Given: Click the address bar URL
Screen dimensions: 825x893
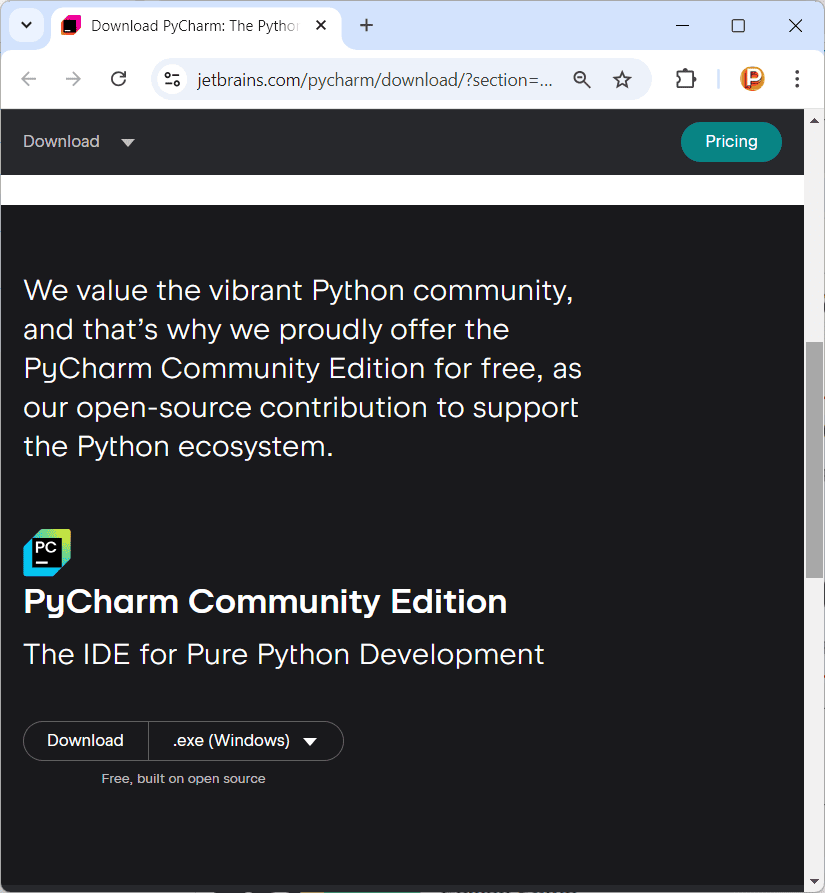Looking at the screenshot, I should 375,80.
